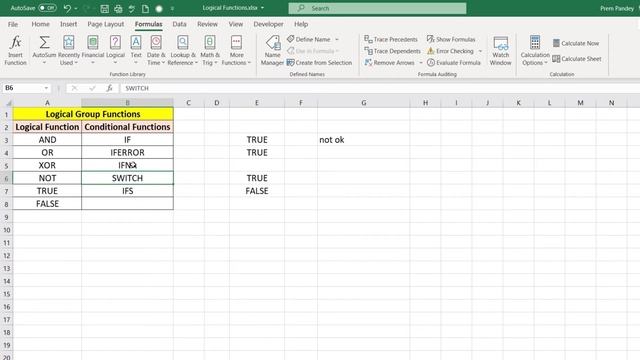
Task: Launch the Name Manager
Action: point(272,50)
